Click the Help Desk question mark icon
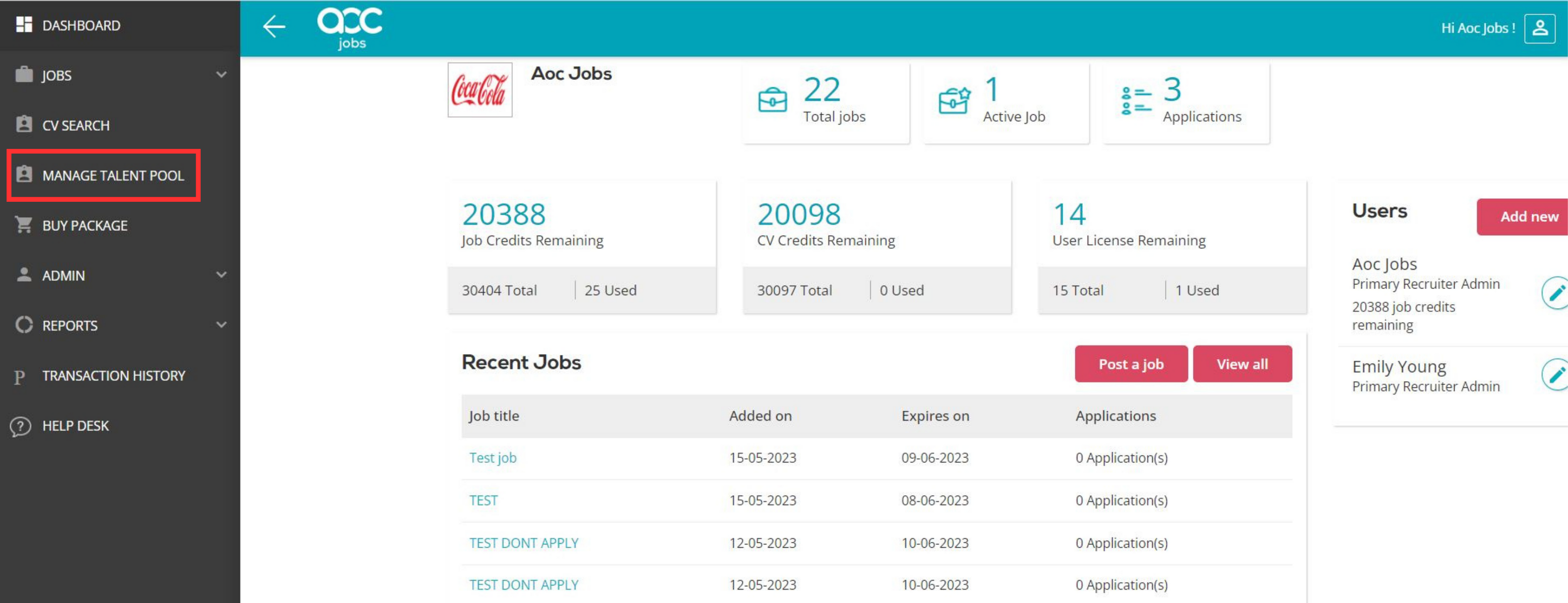This screenshot has height=603, width=1568. [20, 426]
